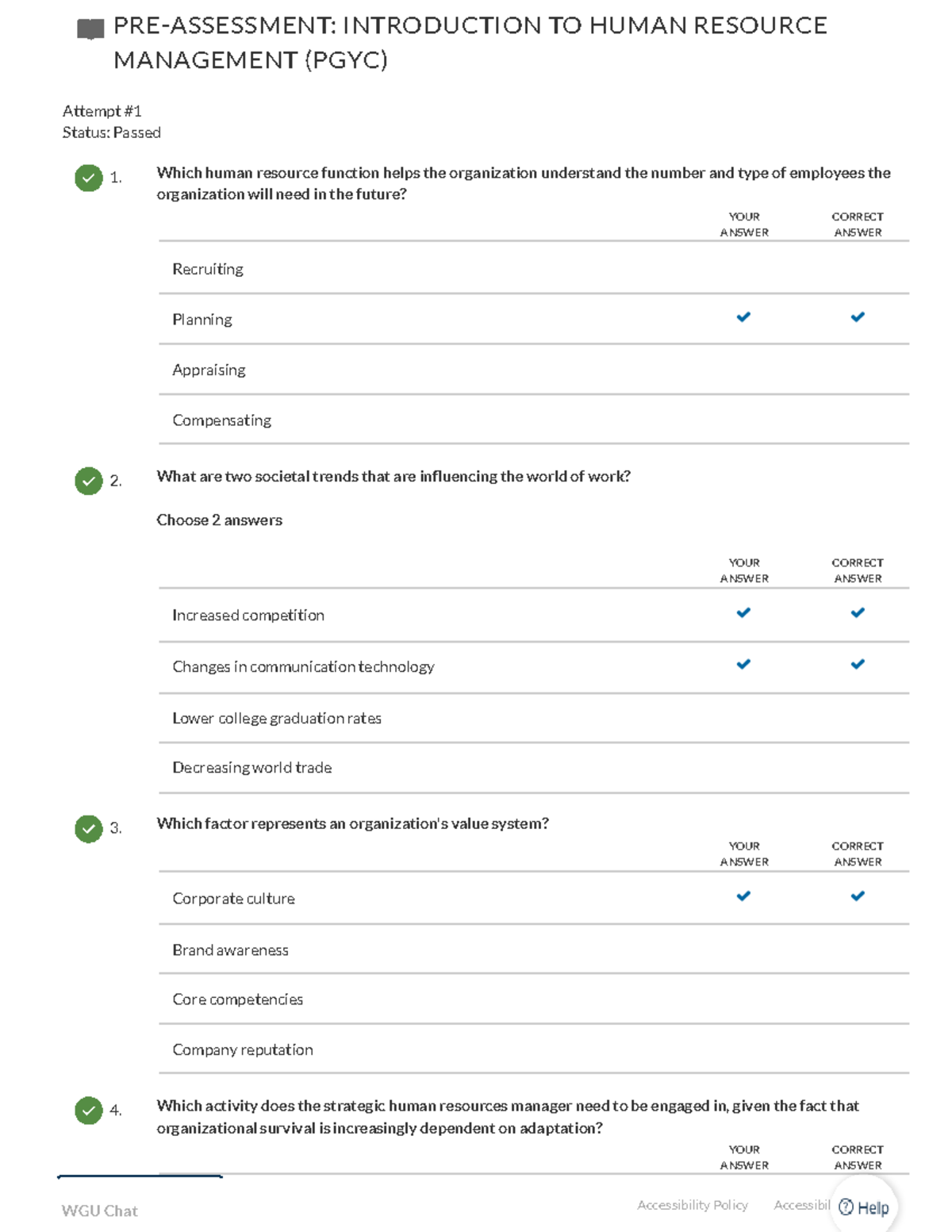
Task: Open the WGU Chat panel
Action: click(x=100, y=1211)
